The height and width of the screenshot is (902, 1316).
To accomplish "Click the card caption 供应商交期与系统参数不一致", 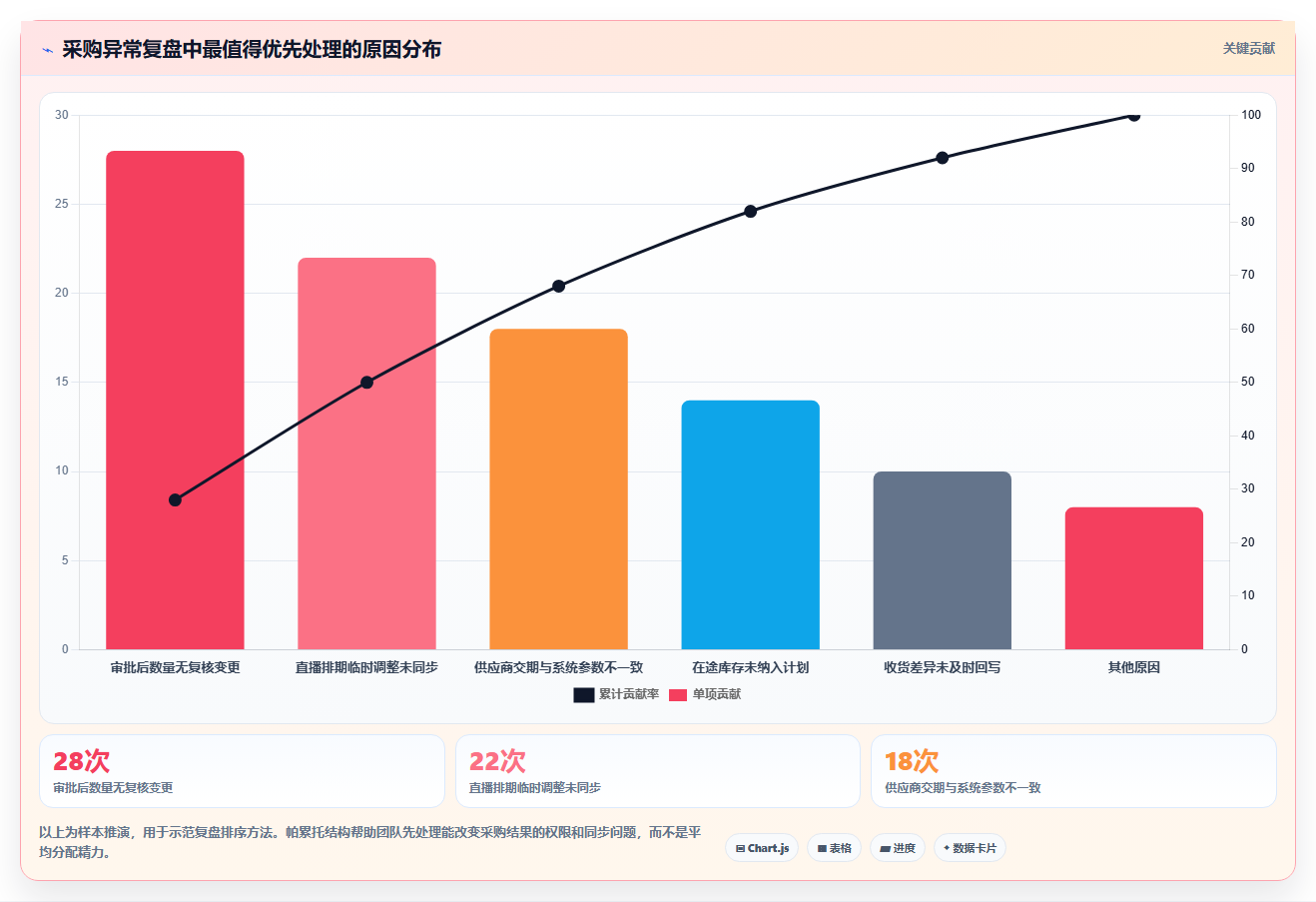I will tap(963, 788).
